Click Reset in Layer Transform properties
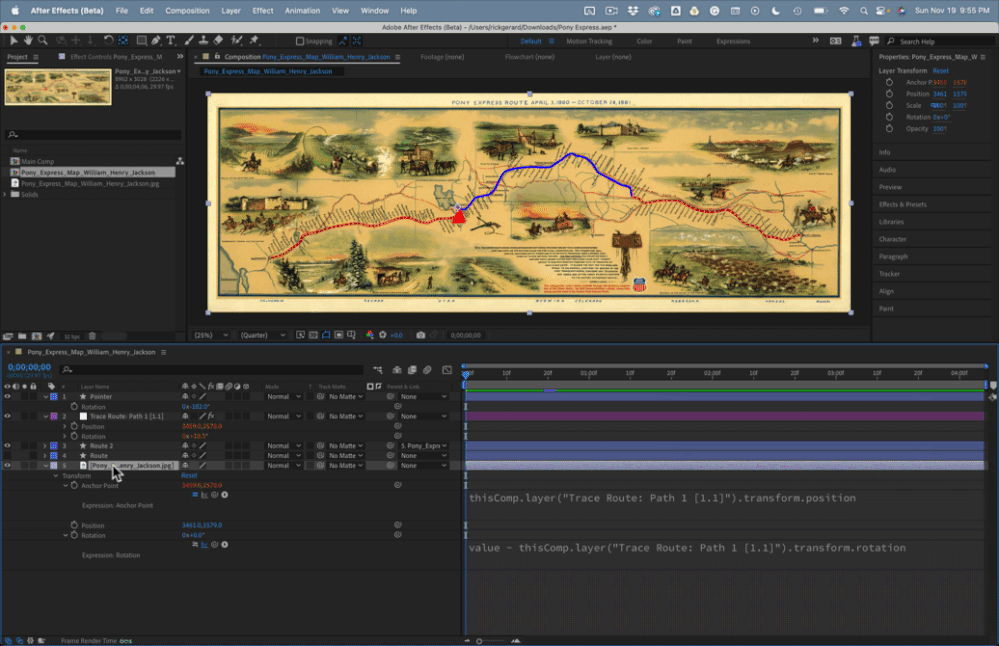The width and height of the screenshot is (999, 646). [x=940, y=71]
